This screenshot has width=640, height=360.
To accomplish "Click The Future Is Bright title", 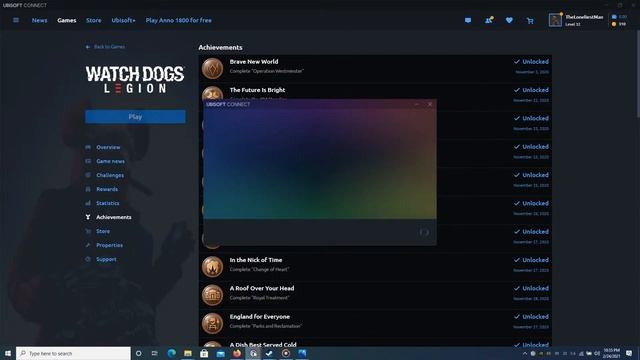I will tap(257, 90).
